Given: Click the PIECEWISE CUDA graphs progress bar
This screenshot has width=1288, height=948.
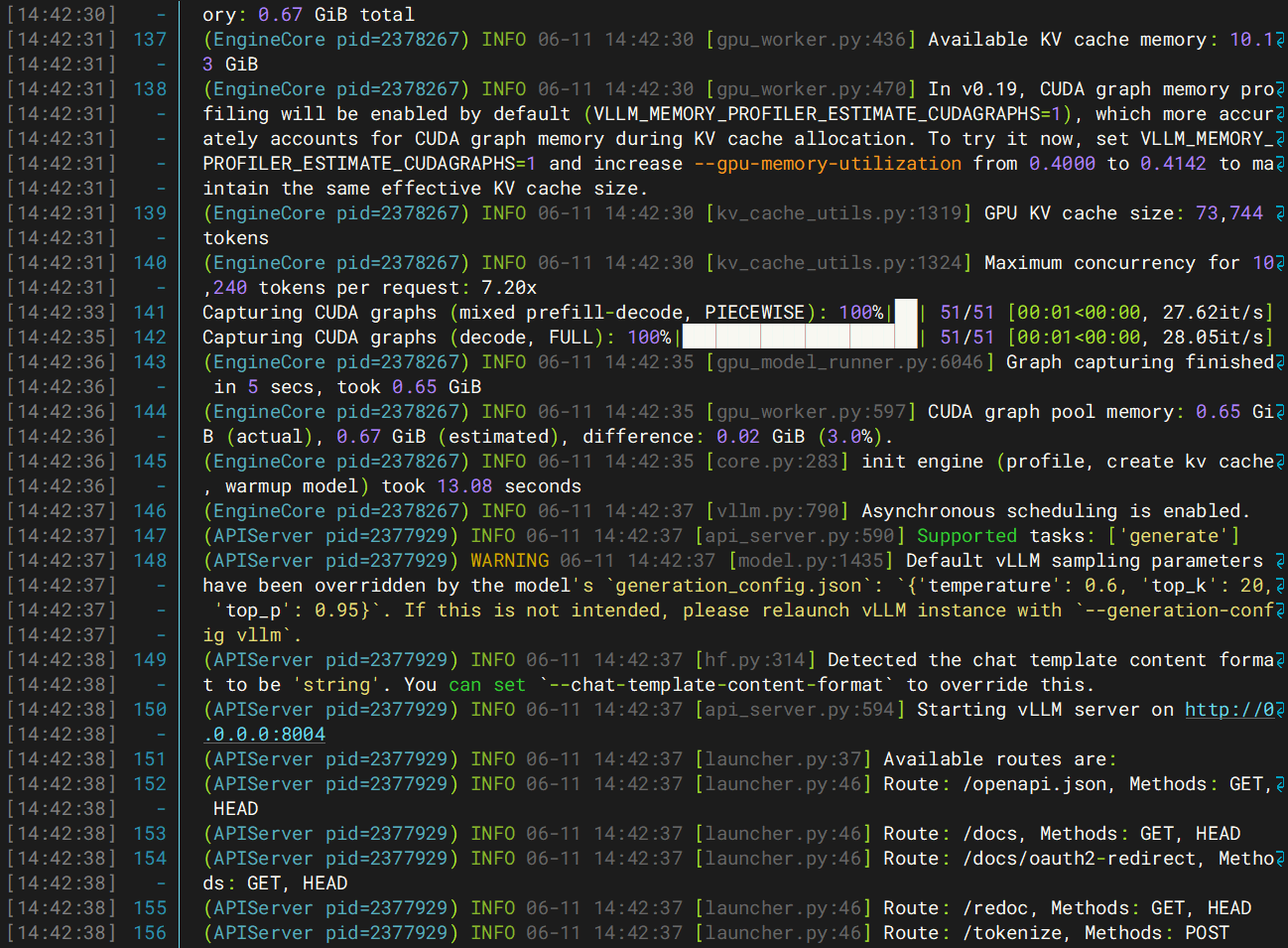Looking at the screenshot, I should [x=906, y=313].
